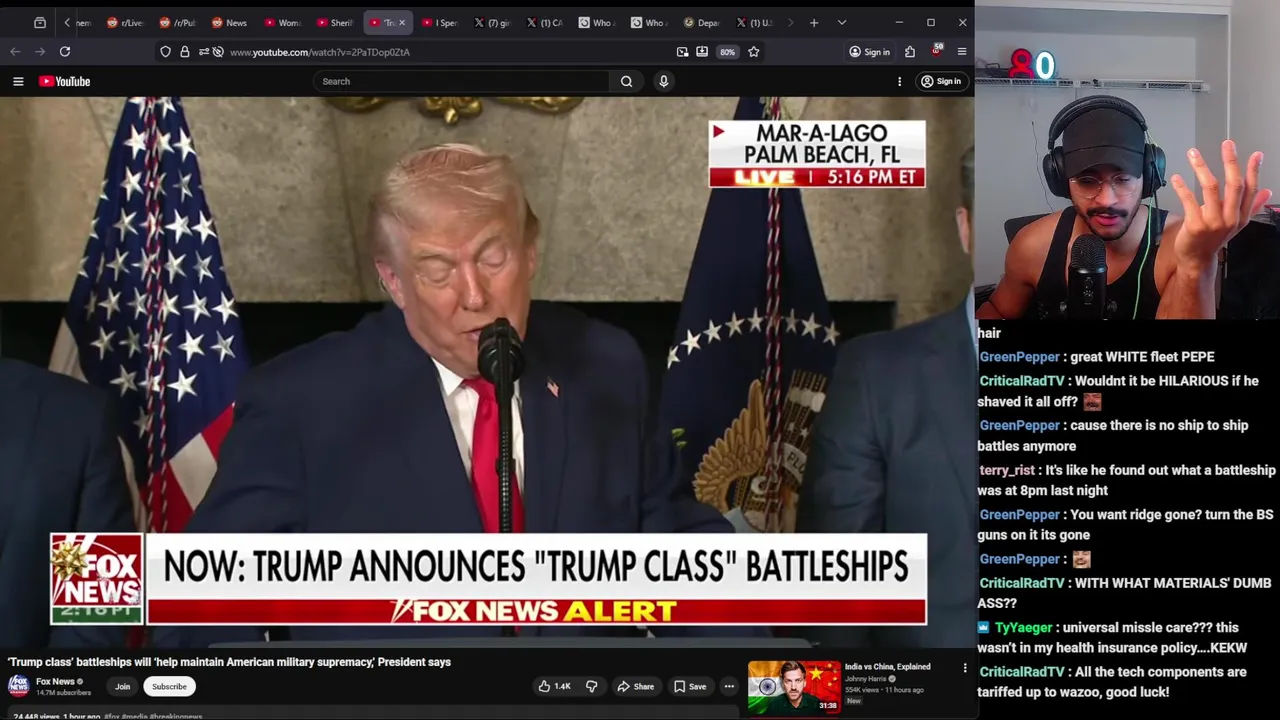Click the Fox News channel name

click(55, 682)
